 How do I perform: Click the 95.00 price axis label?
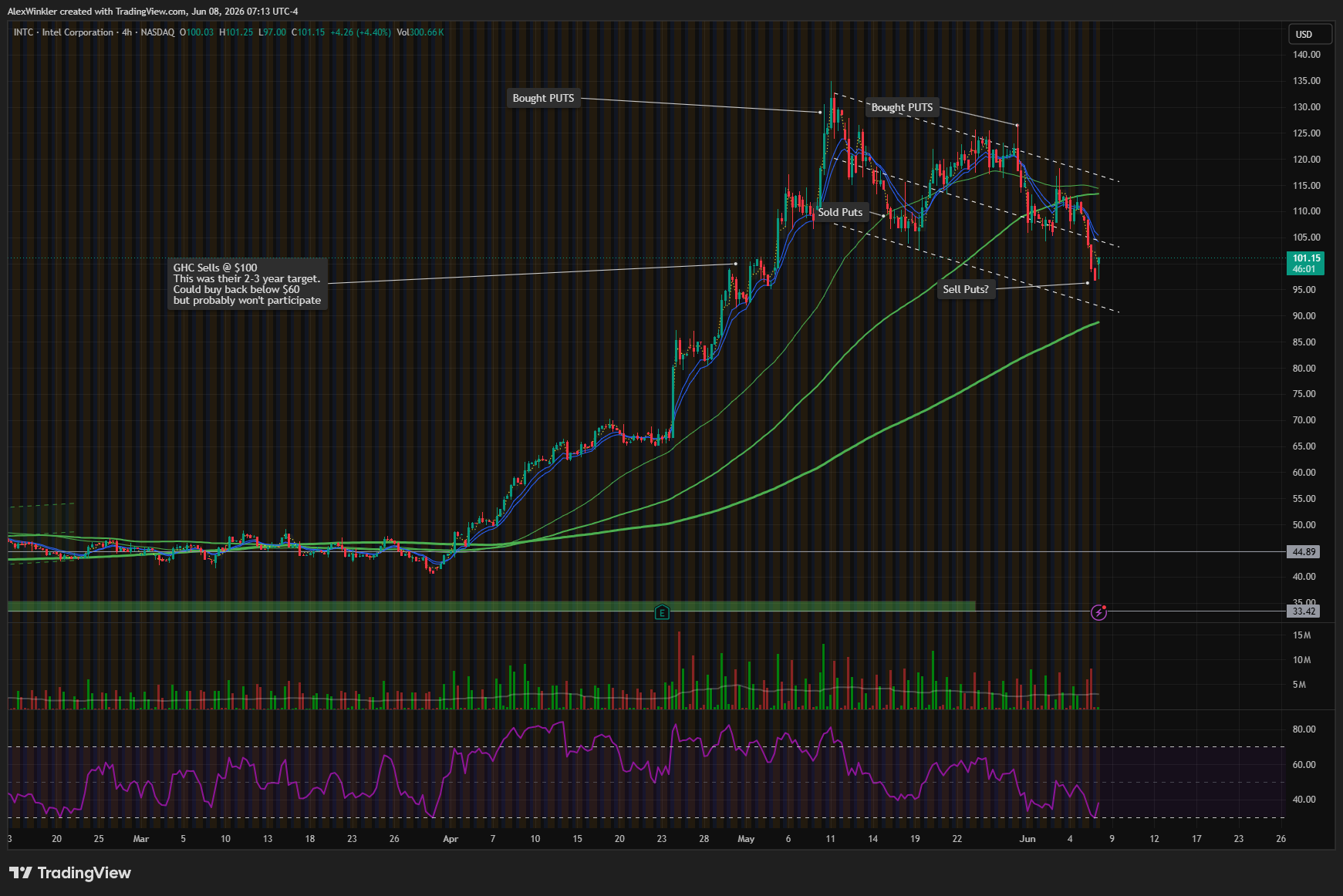1304,290
